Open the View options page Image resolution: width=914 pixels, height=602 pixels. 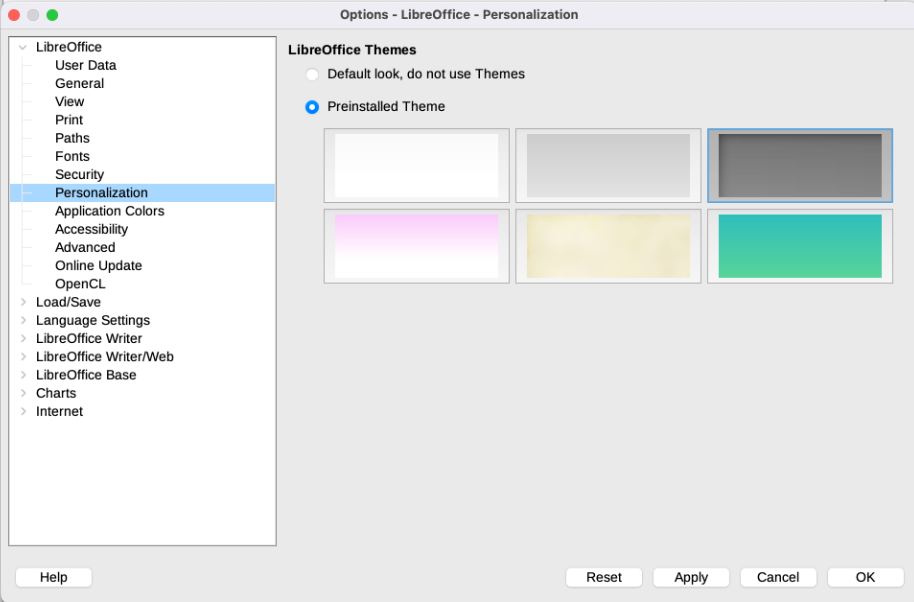(x=69, y=101)
